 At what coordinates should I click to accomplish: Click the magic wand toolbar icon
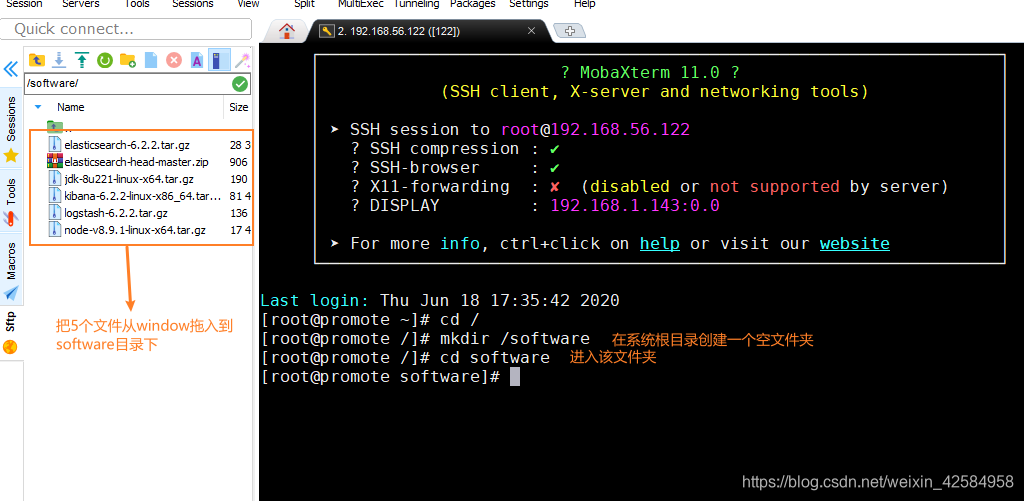tap(242, 61)
